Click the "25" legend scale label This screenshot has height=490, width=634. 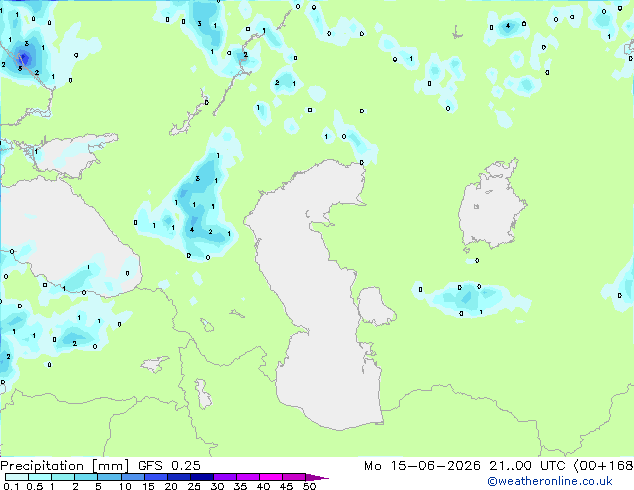(194, 486)
